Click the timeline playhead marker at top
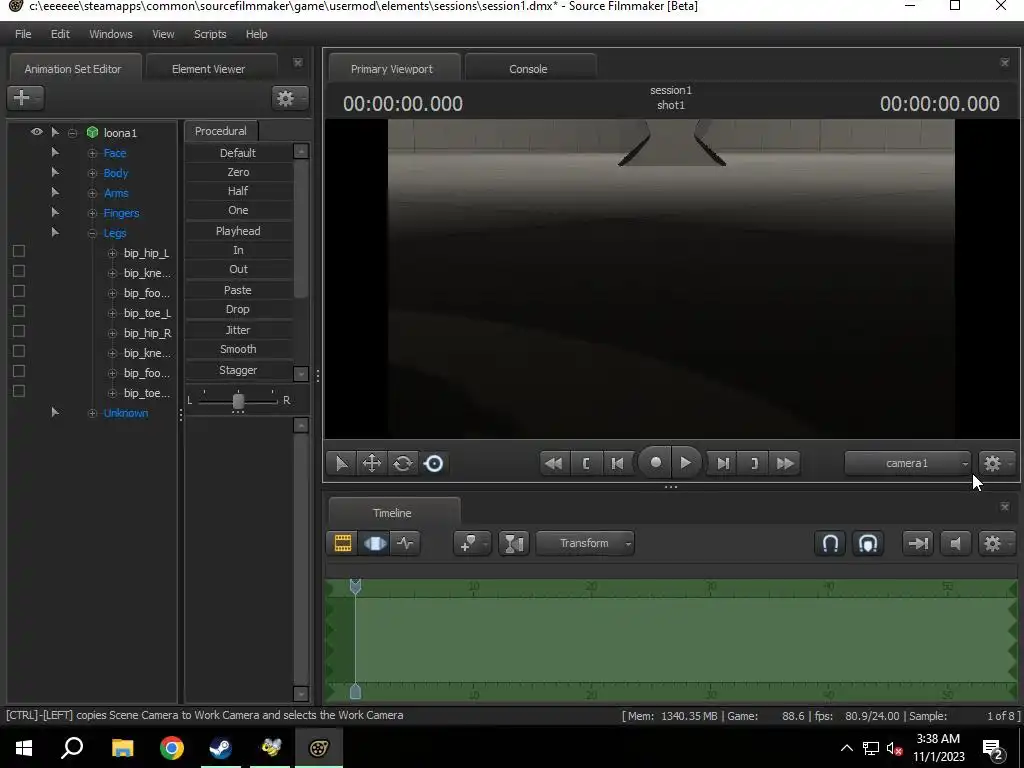The image size is (1024, 768). coord(355,586)
